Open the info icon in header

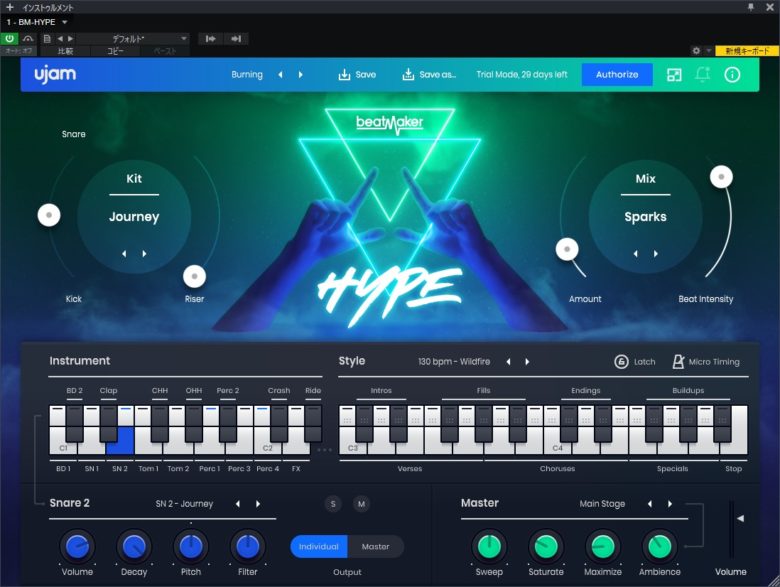click(732, 75)
